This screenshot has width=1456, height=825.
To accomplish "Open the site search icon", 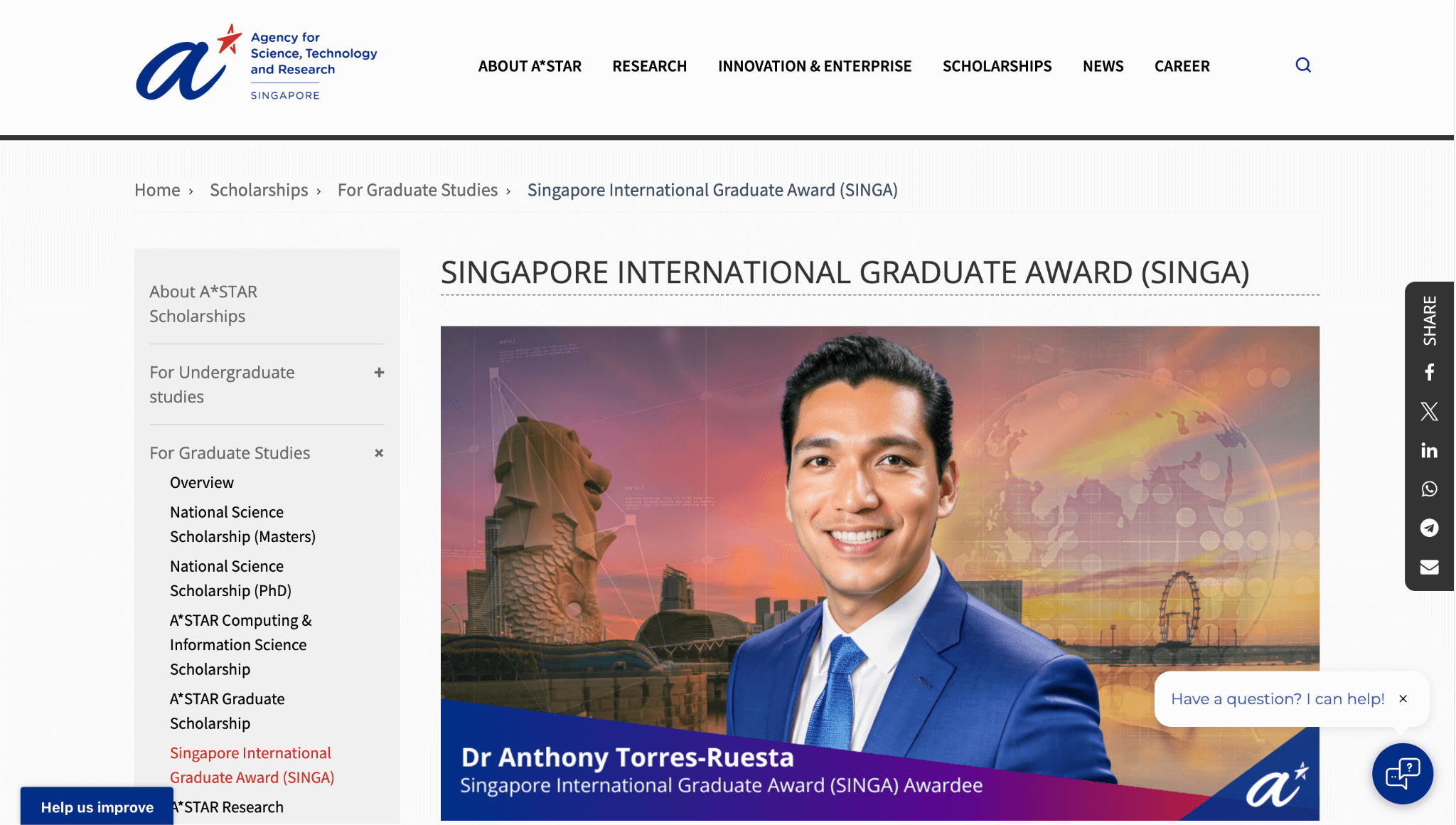I will coord(1303,65).
